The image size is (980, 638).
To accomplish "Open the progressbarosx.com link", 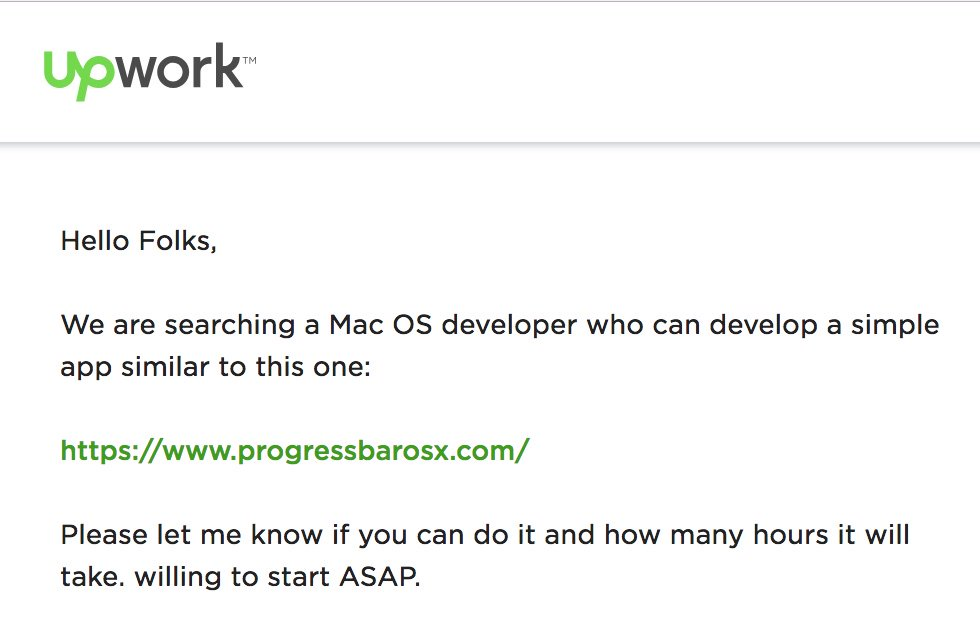I will [x=295, y=450].
